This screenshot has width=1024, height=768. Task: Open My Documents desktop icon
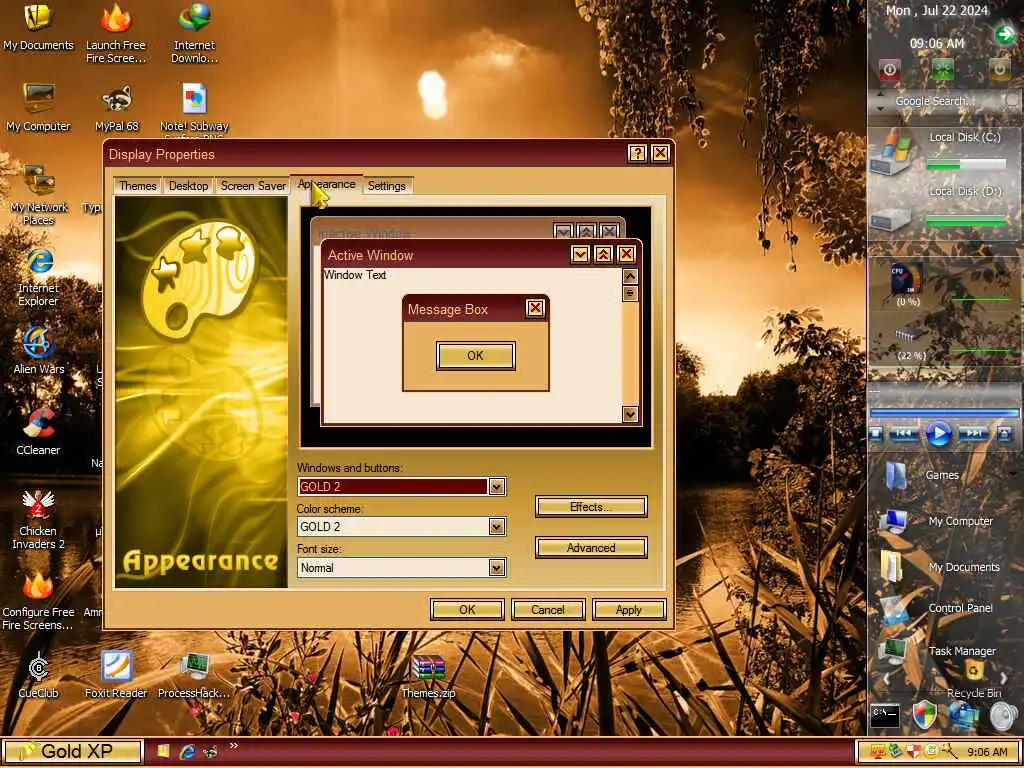pyautogui.click(x=38, y=26)
